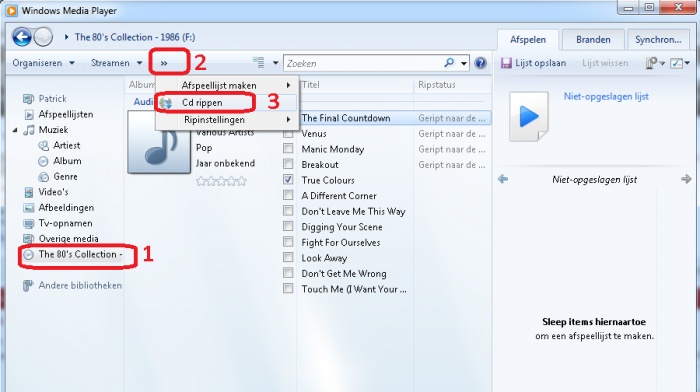700x392 pixels.
Task: Choose Ripinstellingen menu entry
Action: [x=226, y=120]
